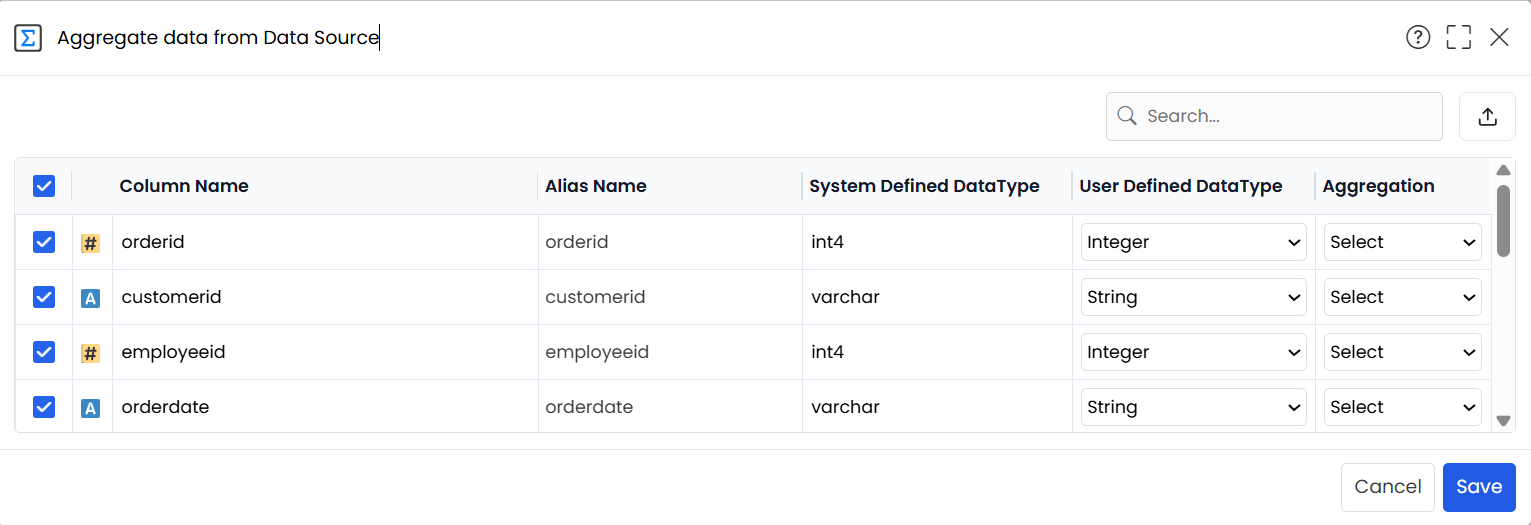The width and height of the screenshot is (1531, 525).
Task: Click the magnifier icon in the search box
Action: click(1127, 116)
